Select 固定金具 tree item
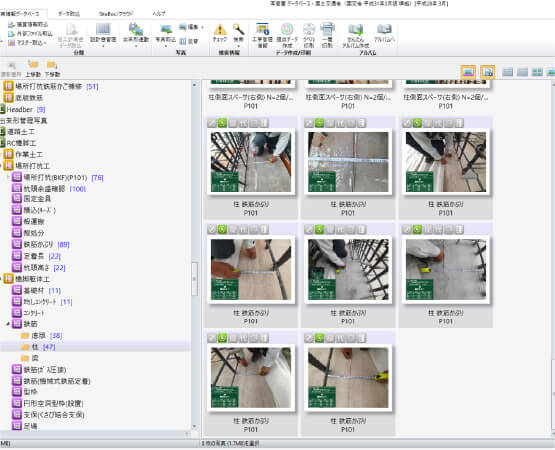555x450 pixels. click(x=32, y=199)
